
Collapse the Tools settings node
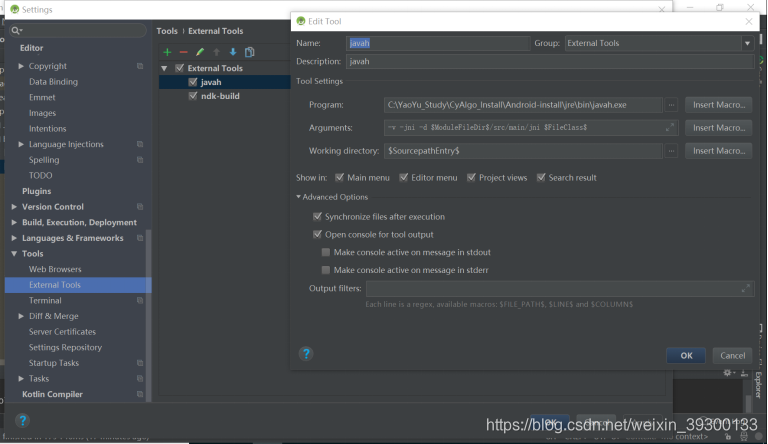pyautogui.click(x=14, y=254)
